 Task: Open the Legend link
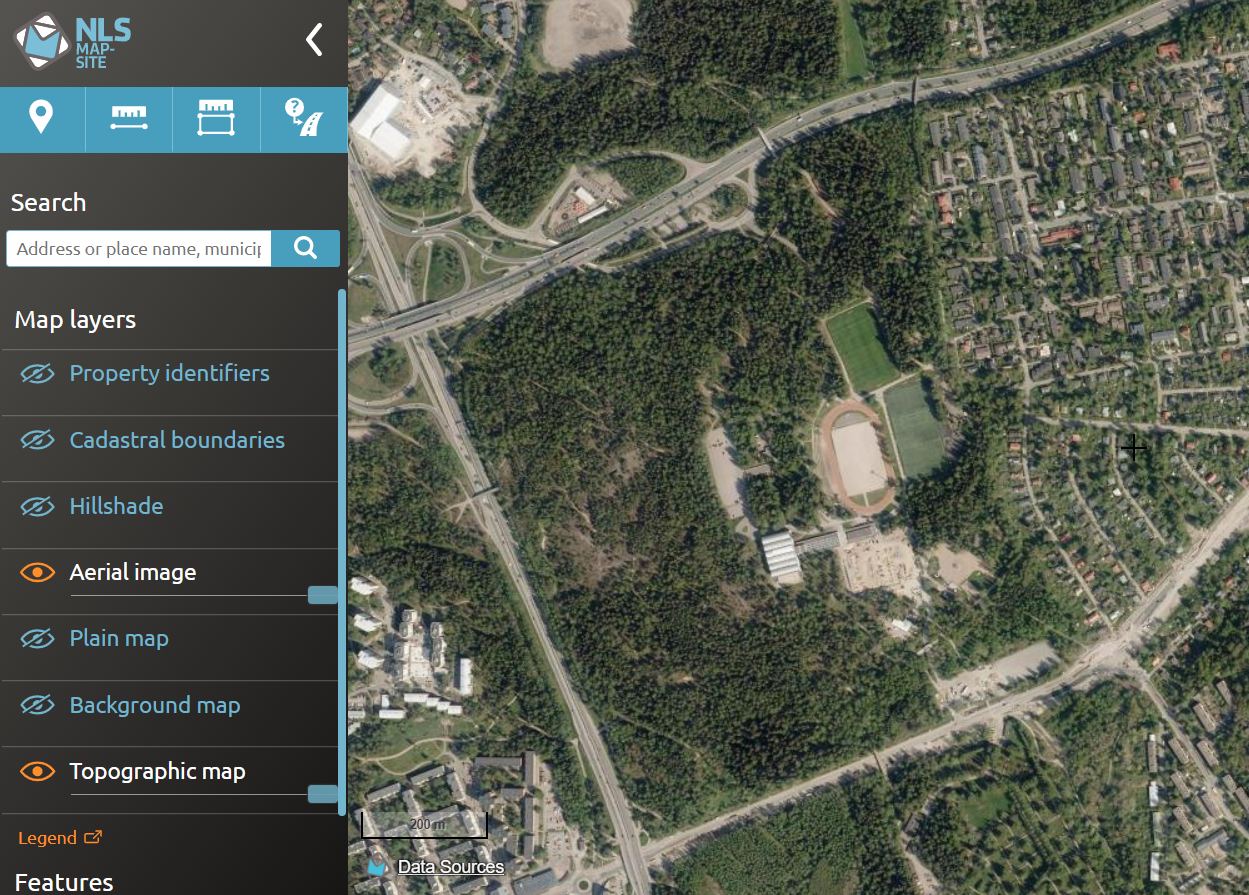[x=47, y=838]
